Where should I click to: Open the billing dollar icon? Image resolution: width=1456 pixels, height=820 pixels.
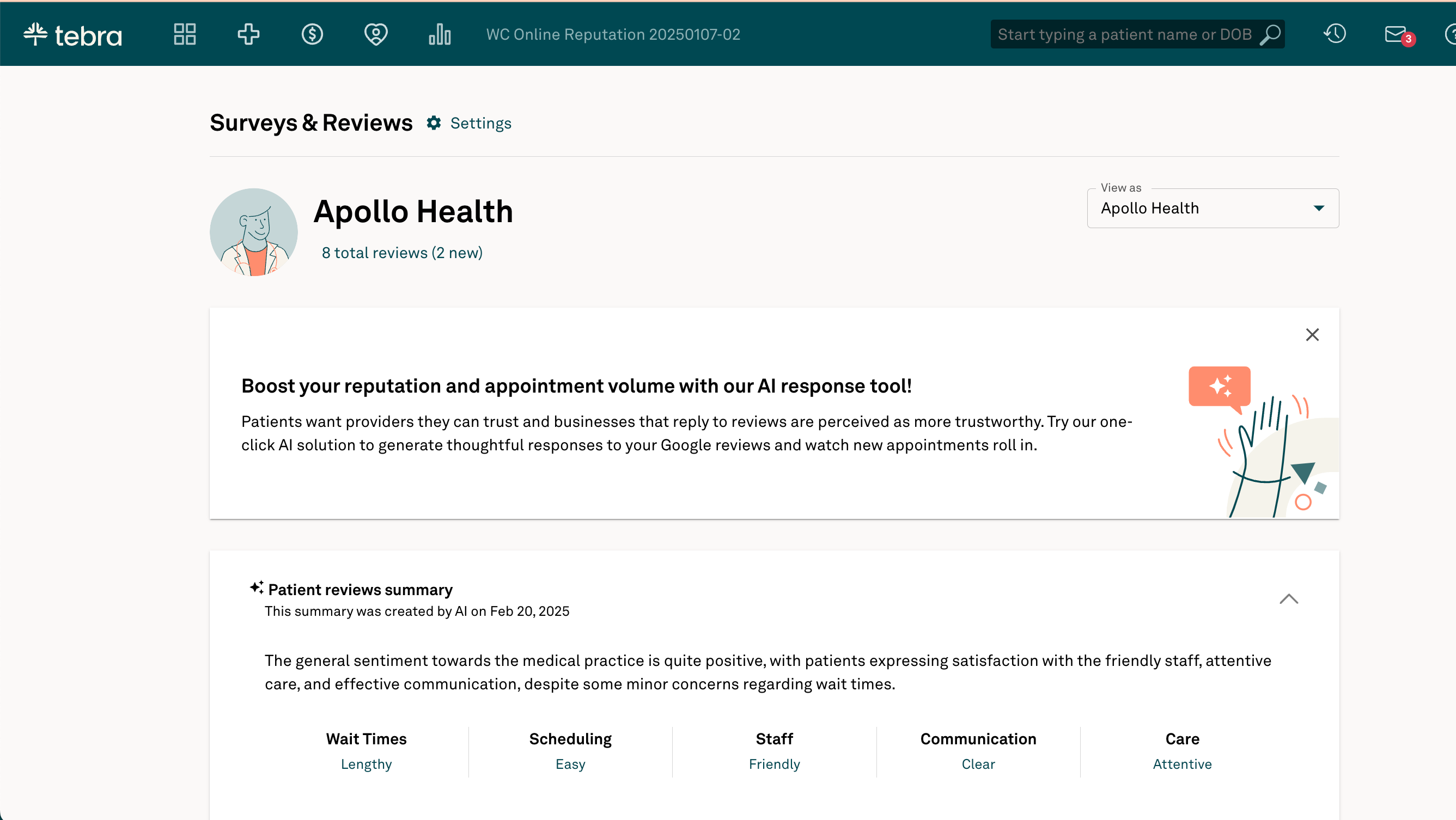tap(312, 34)
